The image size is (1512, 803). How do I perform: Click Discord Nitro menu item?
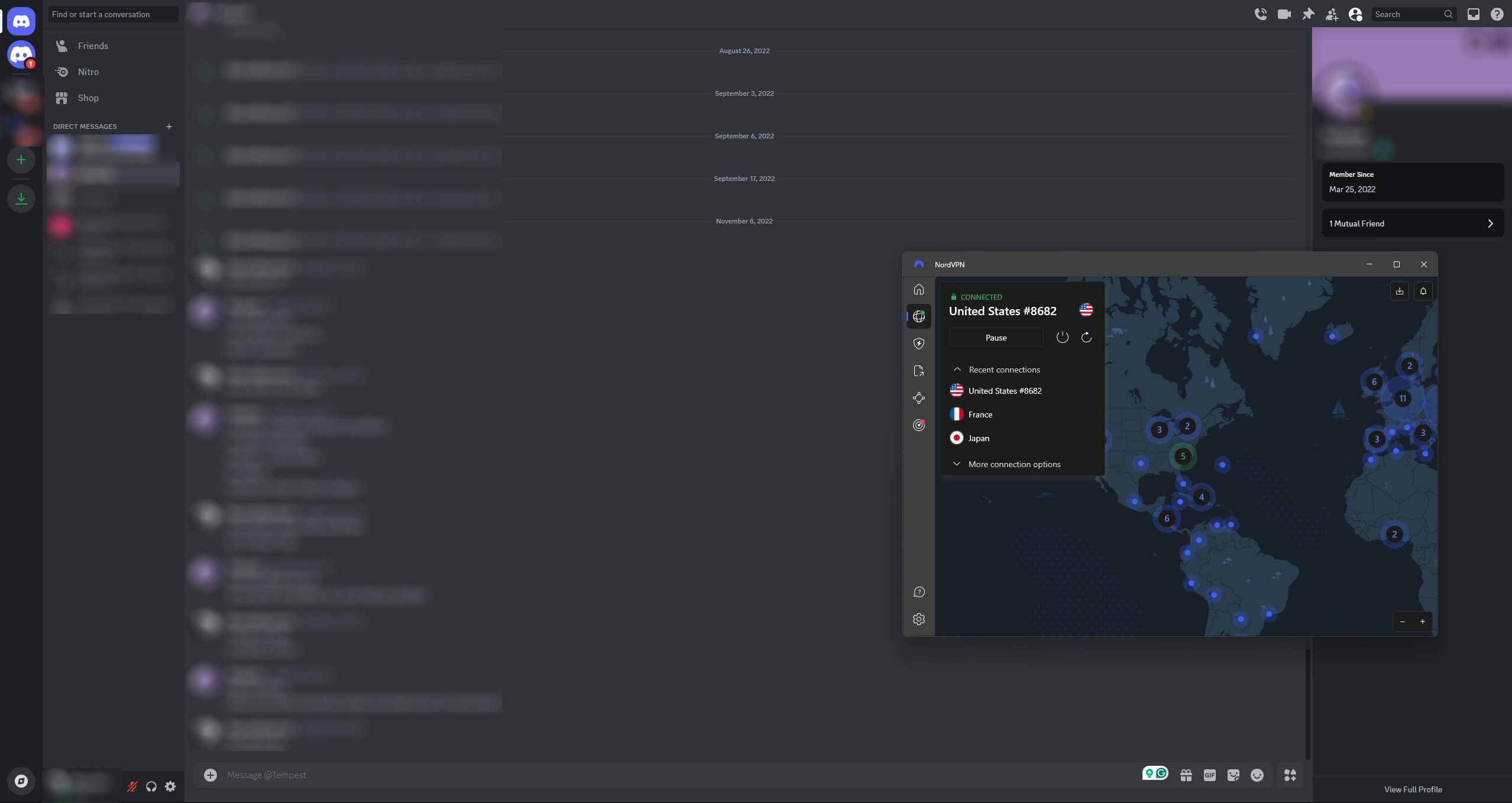88,71
